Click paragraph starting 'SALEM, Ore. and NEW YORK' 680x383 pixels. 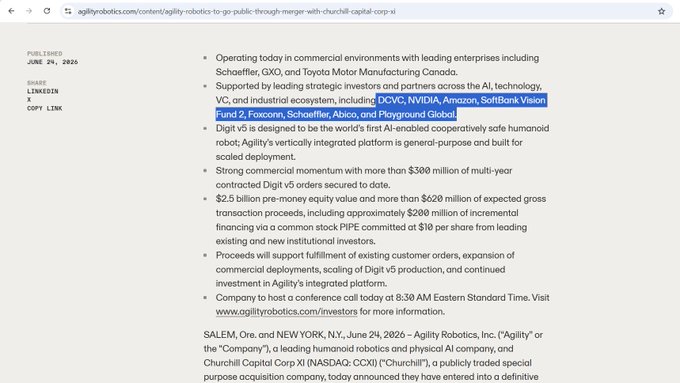click(x=373, y=356)
